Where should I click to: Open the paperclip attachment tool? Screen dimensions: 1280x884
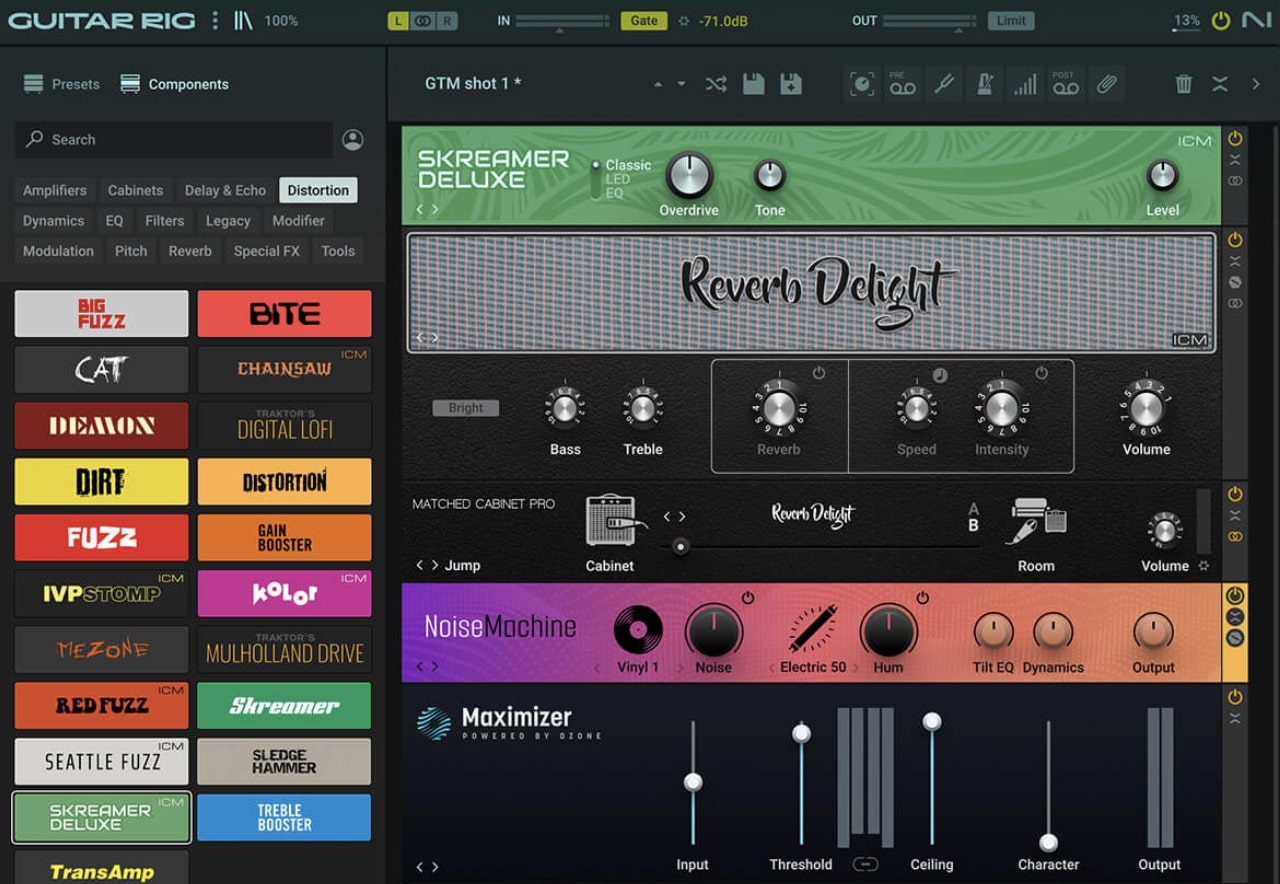point(1106,84)
